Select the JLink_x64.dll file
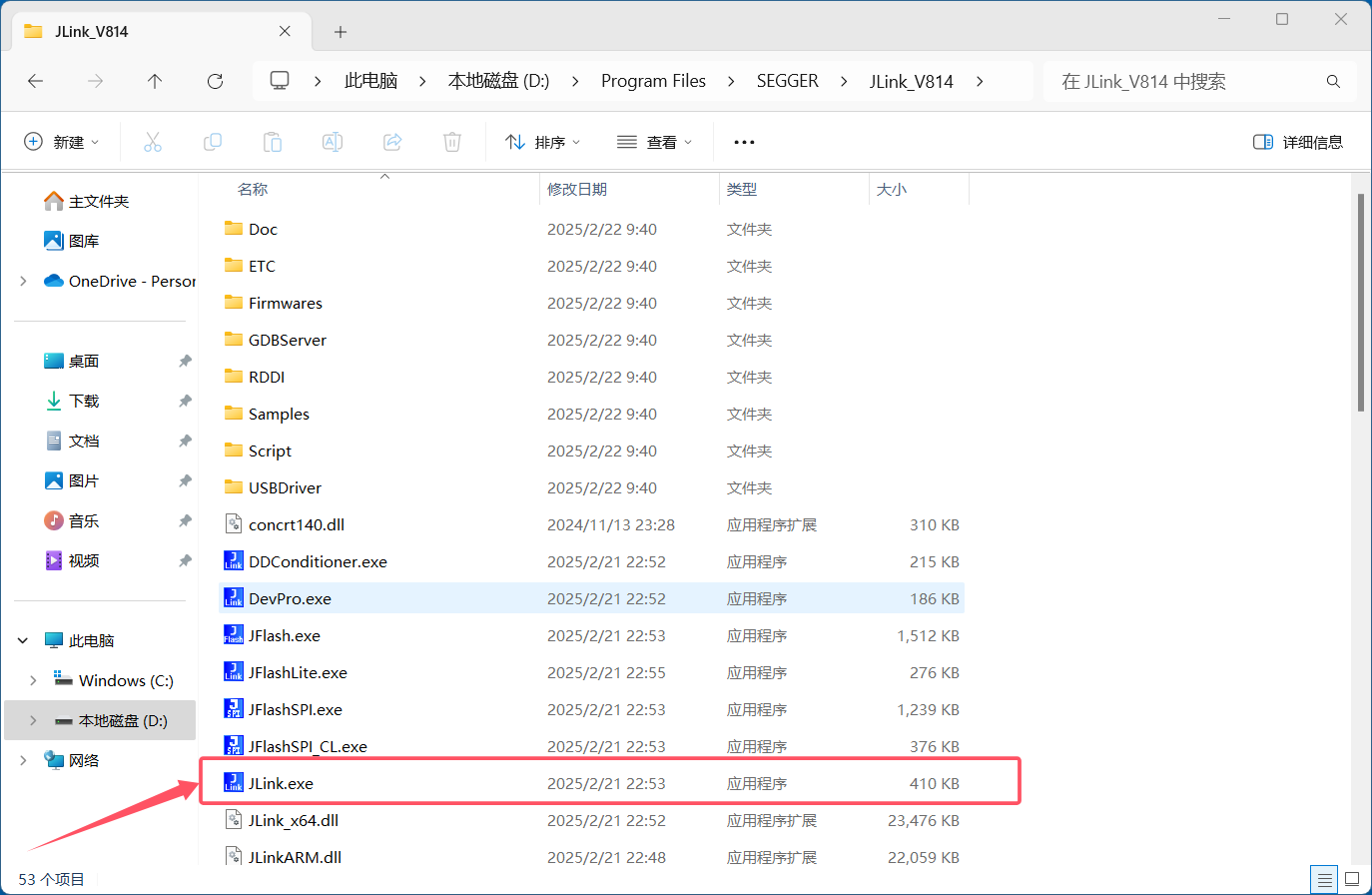This screenshot has height=895, width=1372. pyautogui.click(x=592, y=820)
